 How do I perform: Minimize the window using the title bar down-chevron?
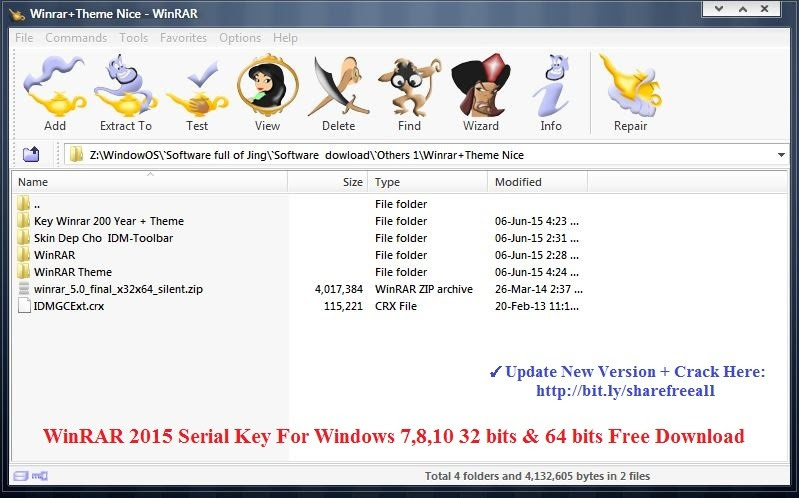pyautogui.click(x=719, y=9)
